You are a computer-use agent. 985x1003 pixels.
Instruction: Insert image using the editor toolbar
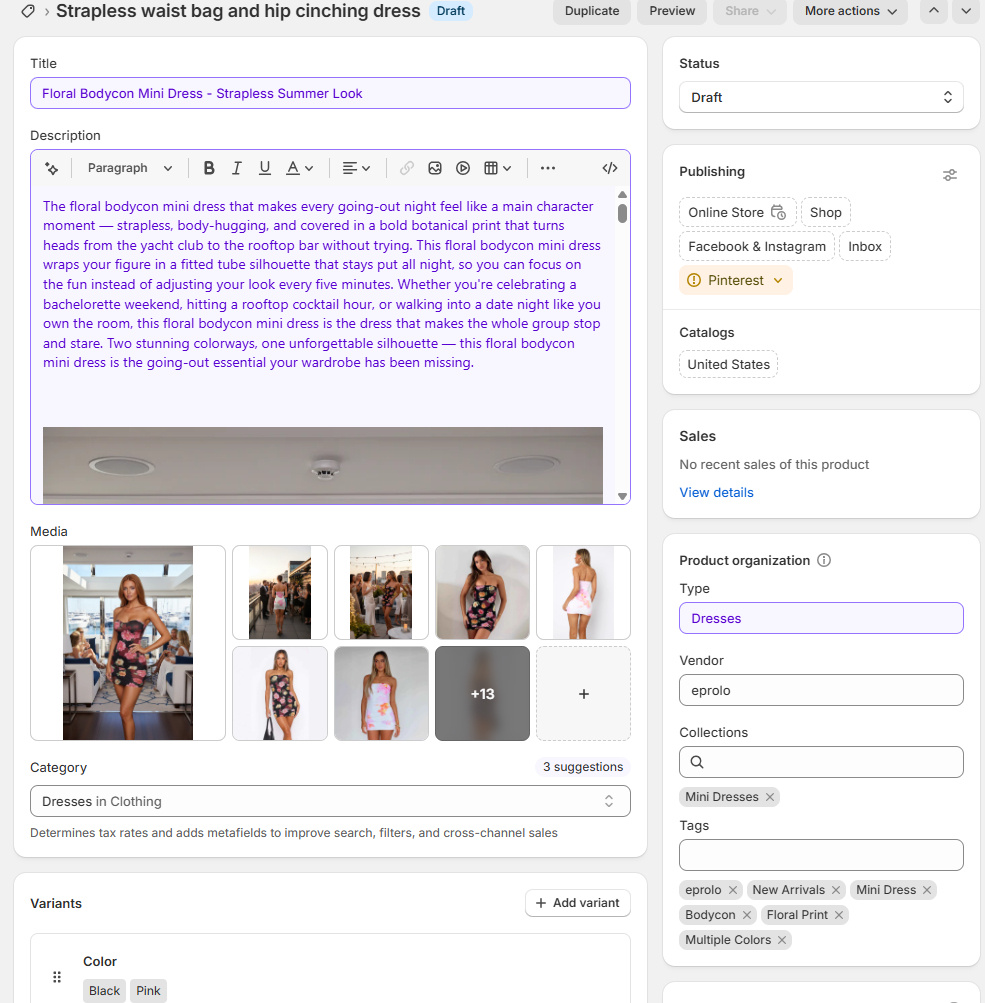pos(435,168)
